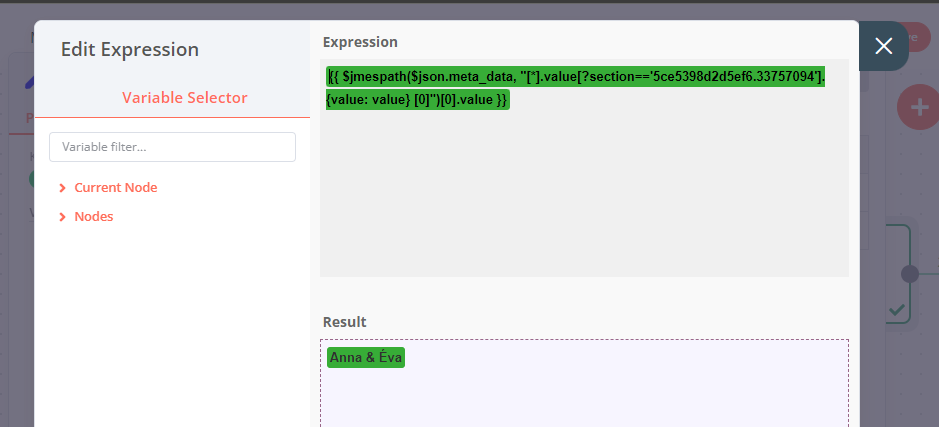Click the blue pen icon behind the dialog
939x427 pixels.
tap(29, 81)
